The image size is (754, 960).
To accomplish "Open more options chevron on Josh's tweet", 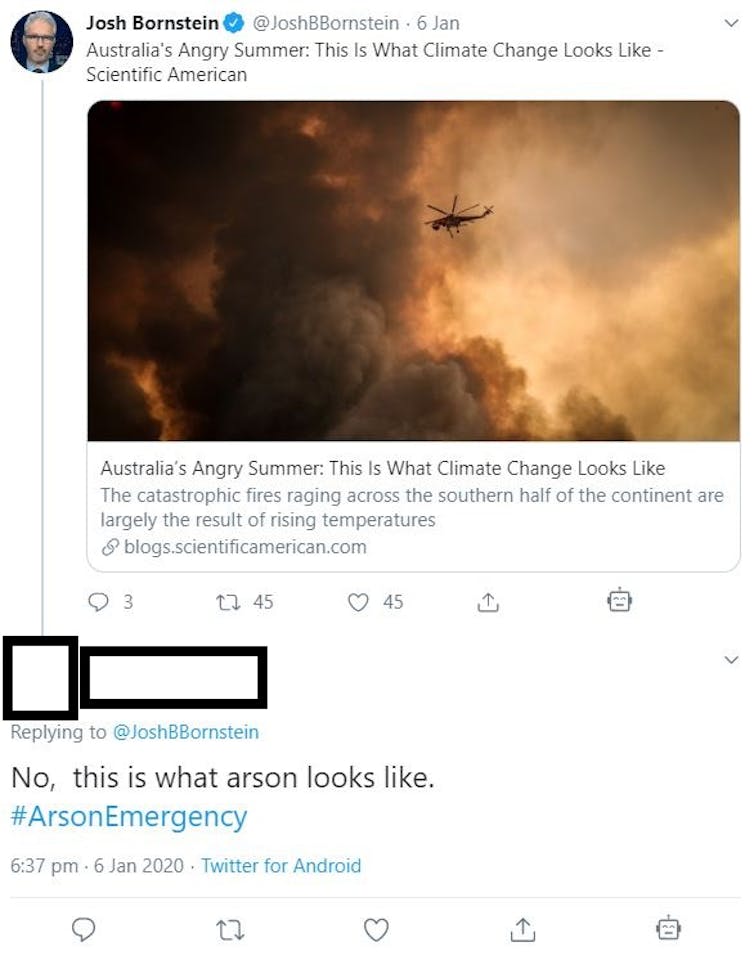I will [x=730, y=22].
